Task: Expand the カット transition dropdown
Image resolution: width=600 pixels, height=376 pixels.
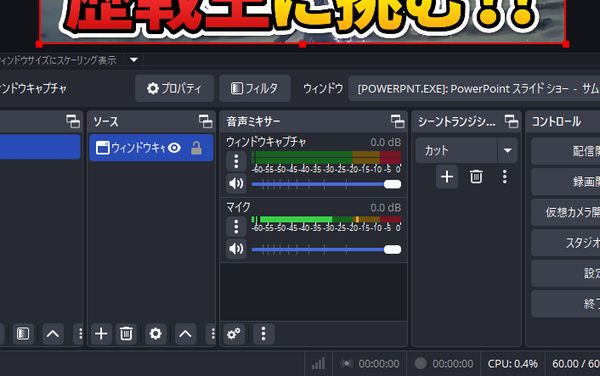Action: (507, 150)
